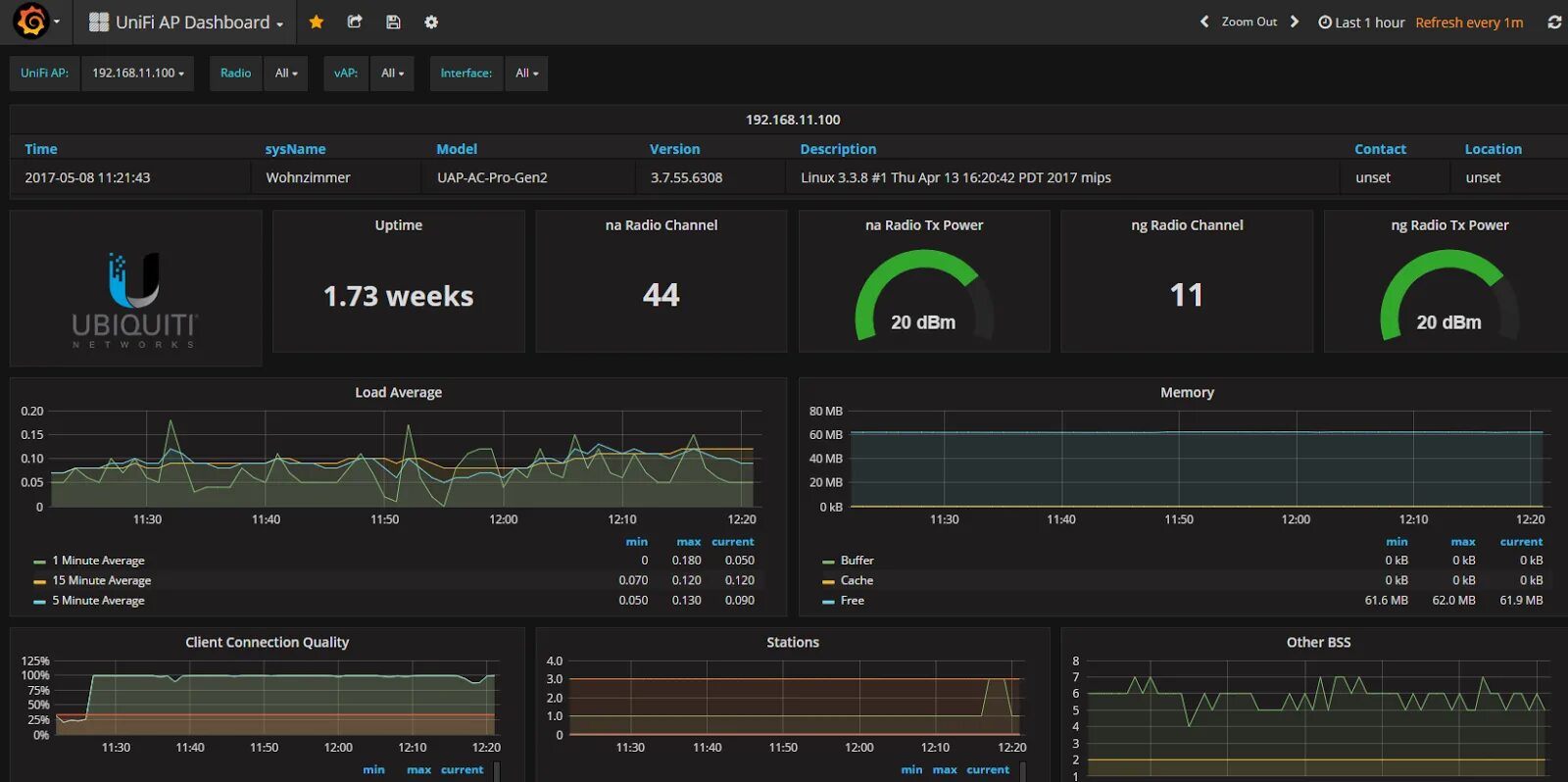Click the dashboard grid icon beside title
This screenshot has width=1568, height=782.
98,22
